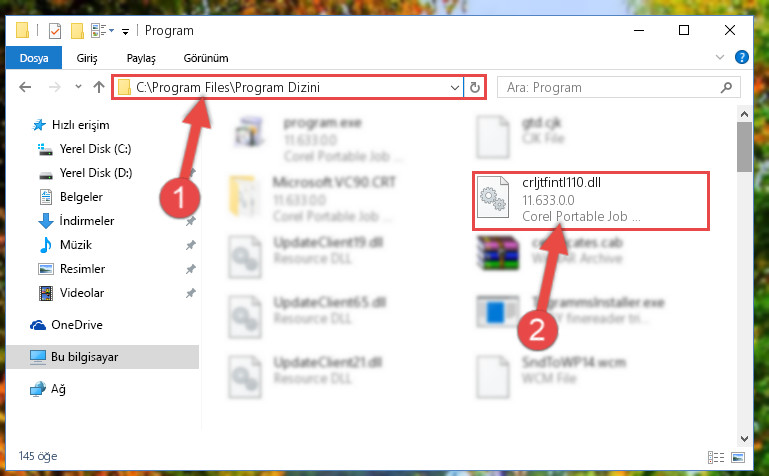
Task: Open the Paylaş ribbon tab
Action: pyautogui.click(x=141, y=58)
